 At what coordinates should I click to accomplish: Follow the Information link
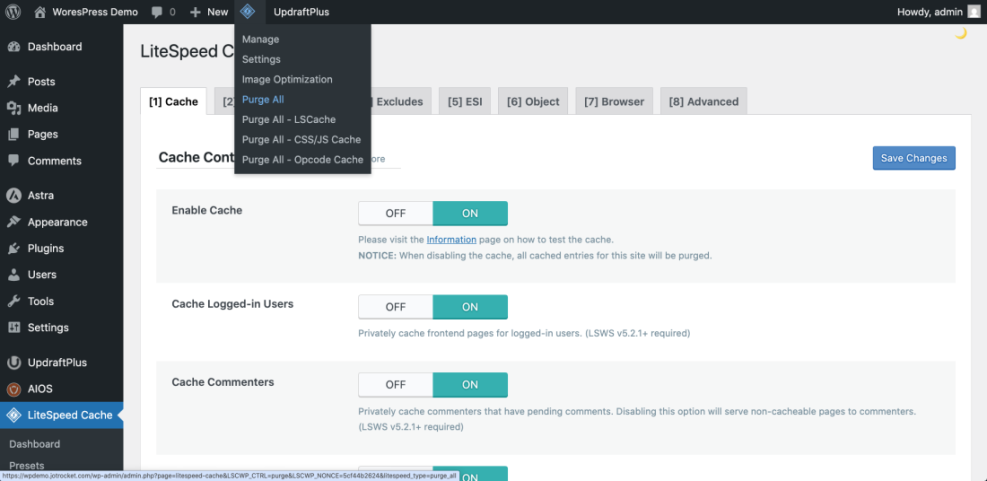451,240
